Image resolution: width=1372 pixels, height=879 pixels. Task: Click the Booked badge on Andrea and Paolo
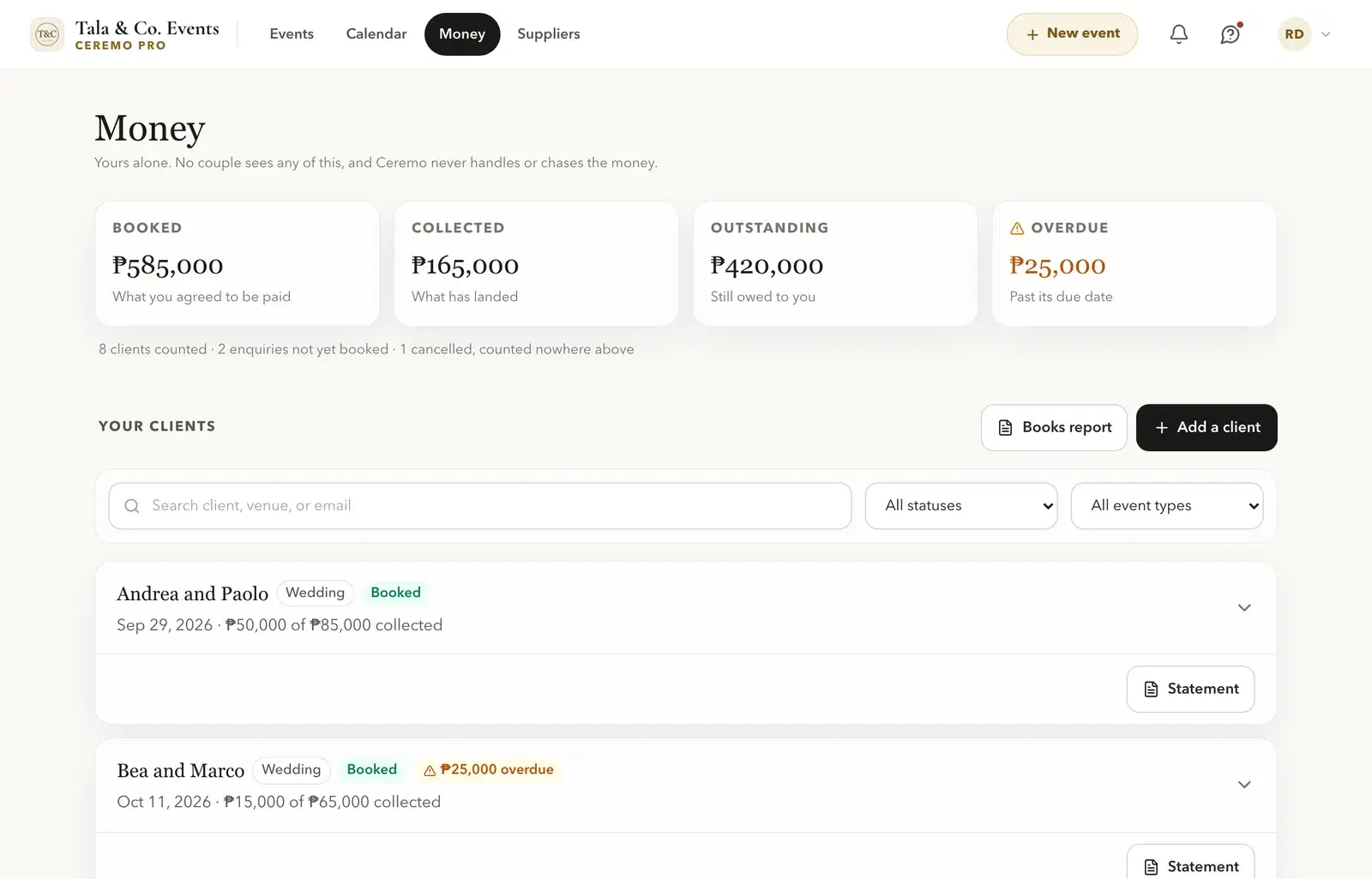coord(396,593)
